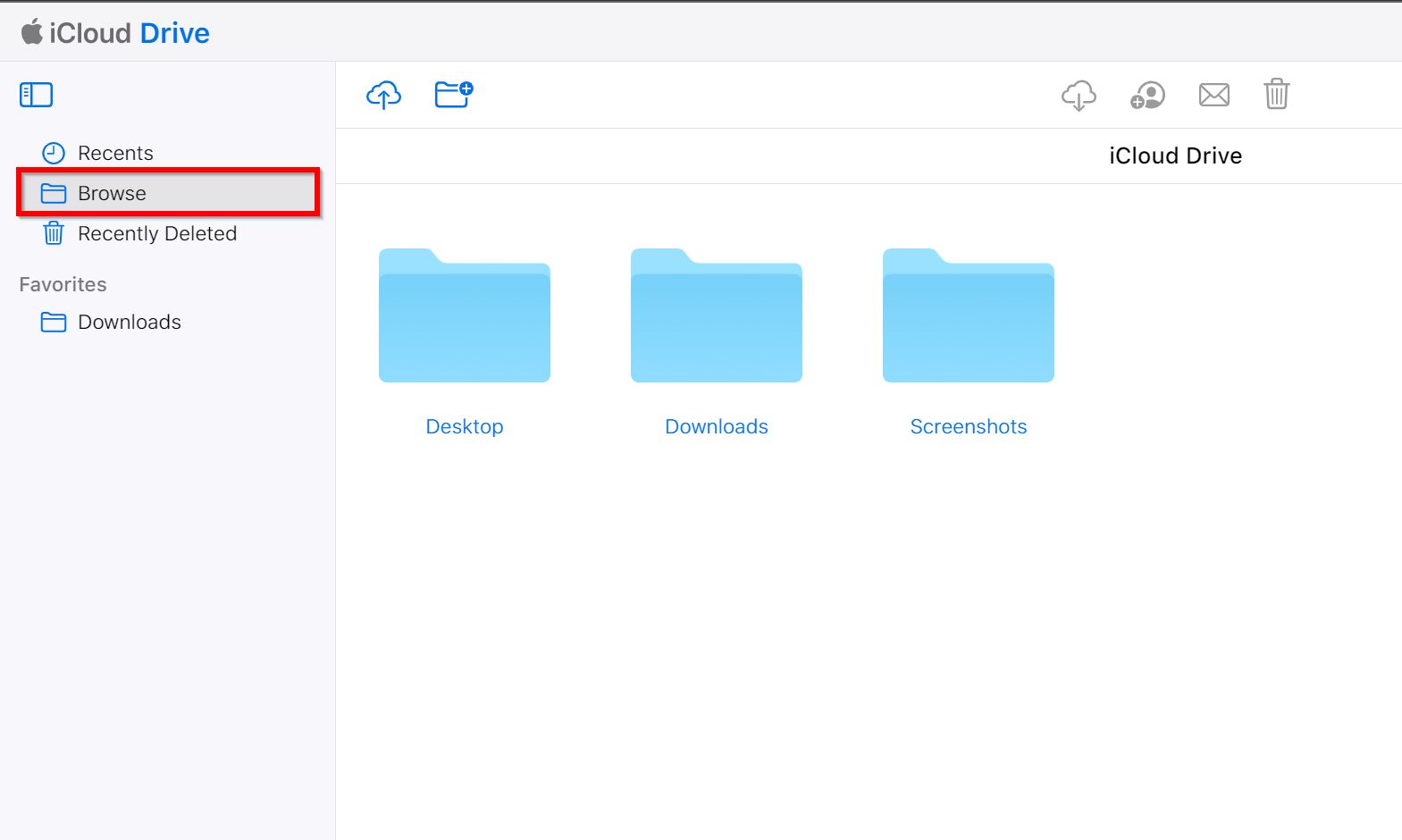The image size is (1402, 840).
Task: Click the Recents clock icon
Action: (54, 153)
